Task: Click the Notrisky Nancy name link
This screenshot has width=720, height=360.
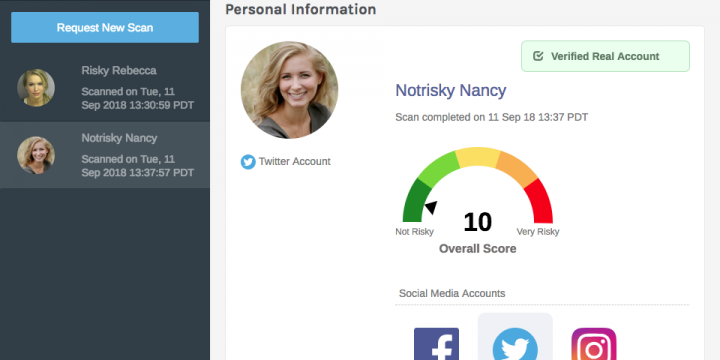Action: [x=450, y=90]
